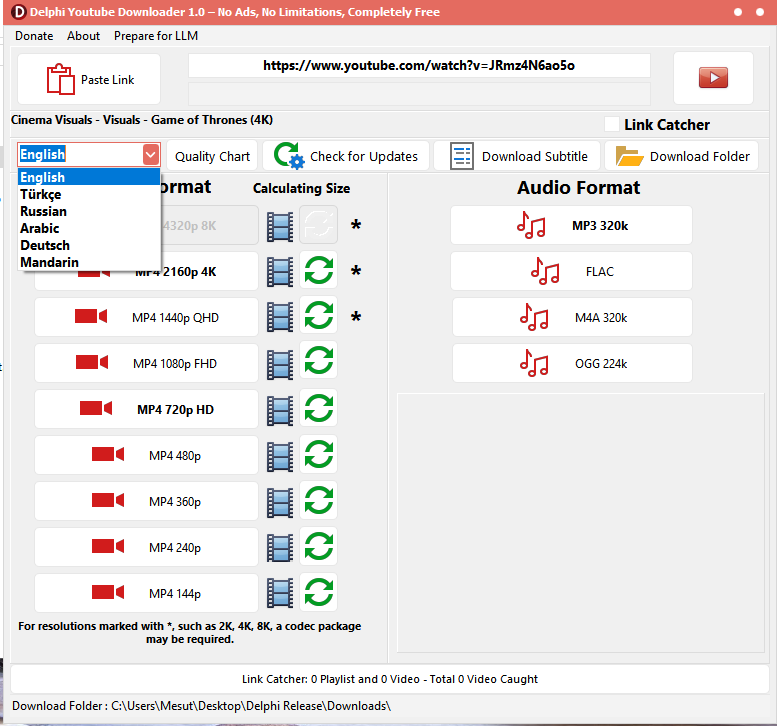Download video as MP4 720p HD
This screenshot has height=726, width=777.
tap(146, 409)
